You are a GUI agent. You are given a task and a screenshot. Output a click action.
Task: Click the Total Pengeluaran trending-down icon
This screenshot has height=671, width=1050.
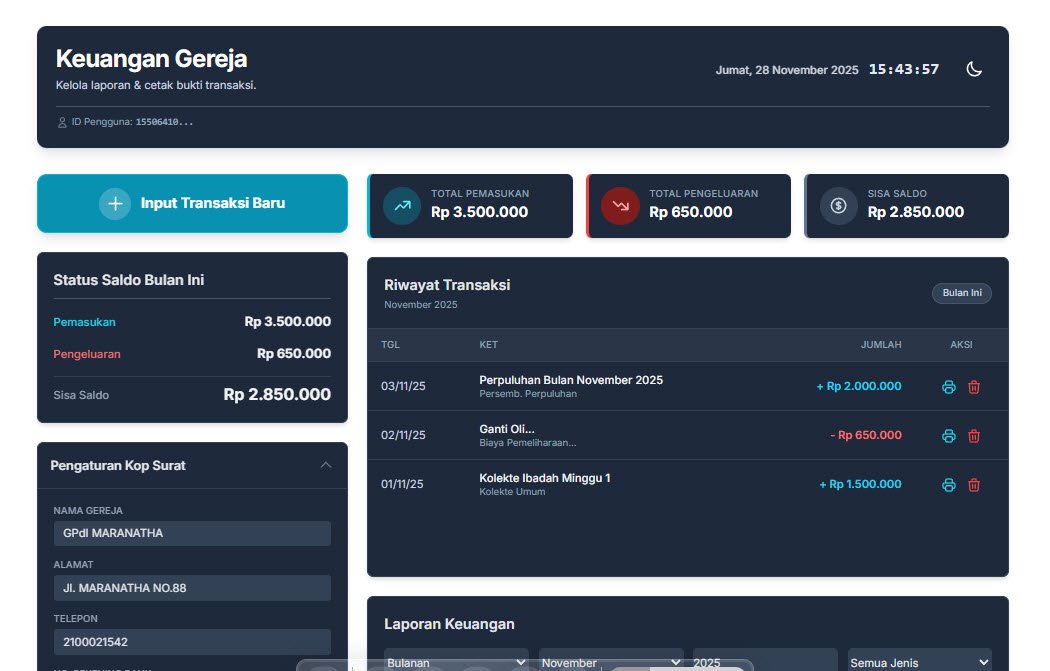click(620, 206)
